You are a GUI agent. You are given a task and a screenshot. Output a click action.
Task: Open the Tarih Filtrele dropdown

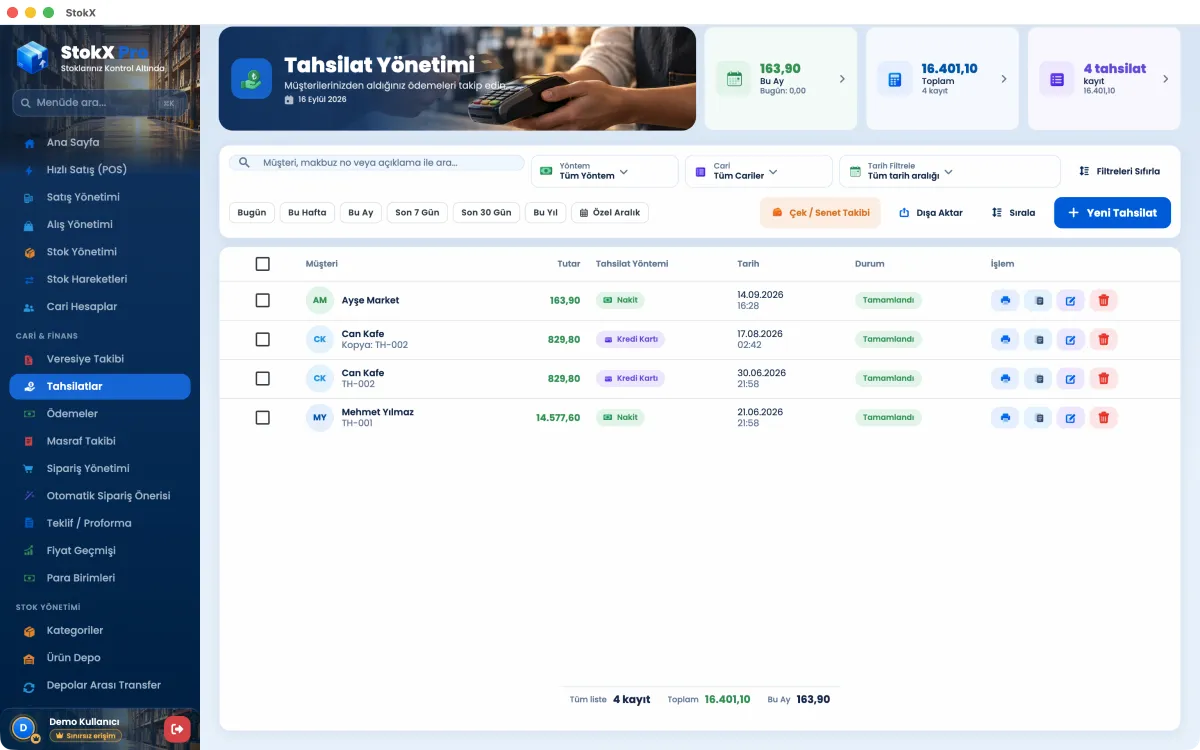point(949,171)
